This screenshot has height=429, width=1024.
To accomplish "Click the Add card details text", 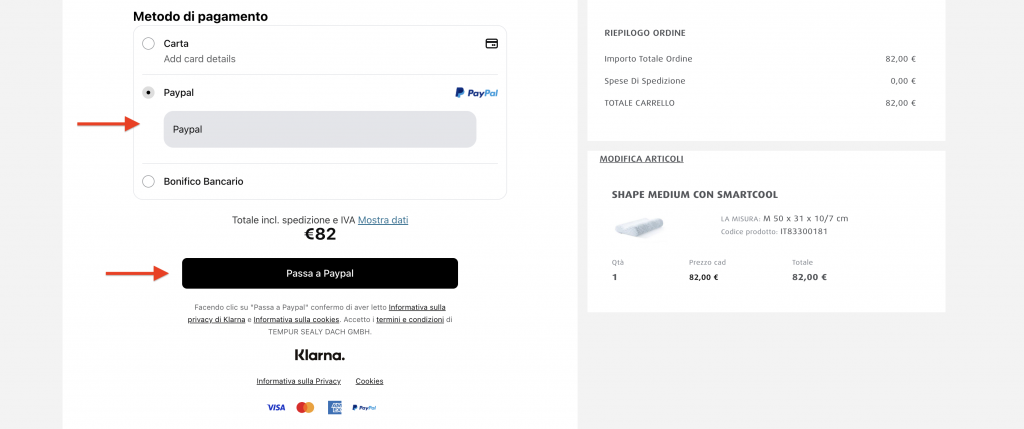I will (x=199, y=59).
